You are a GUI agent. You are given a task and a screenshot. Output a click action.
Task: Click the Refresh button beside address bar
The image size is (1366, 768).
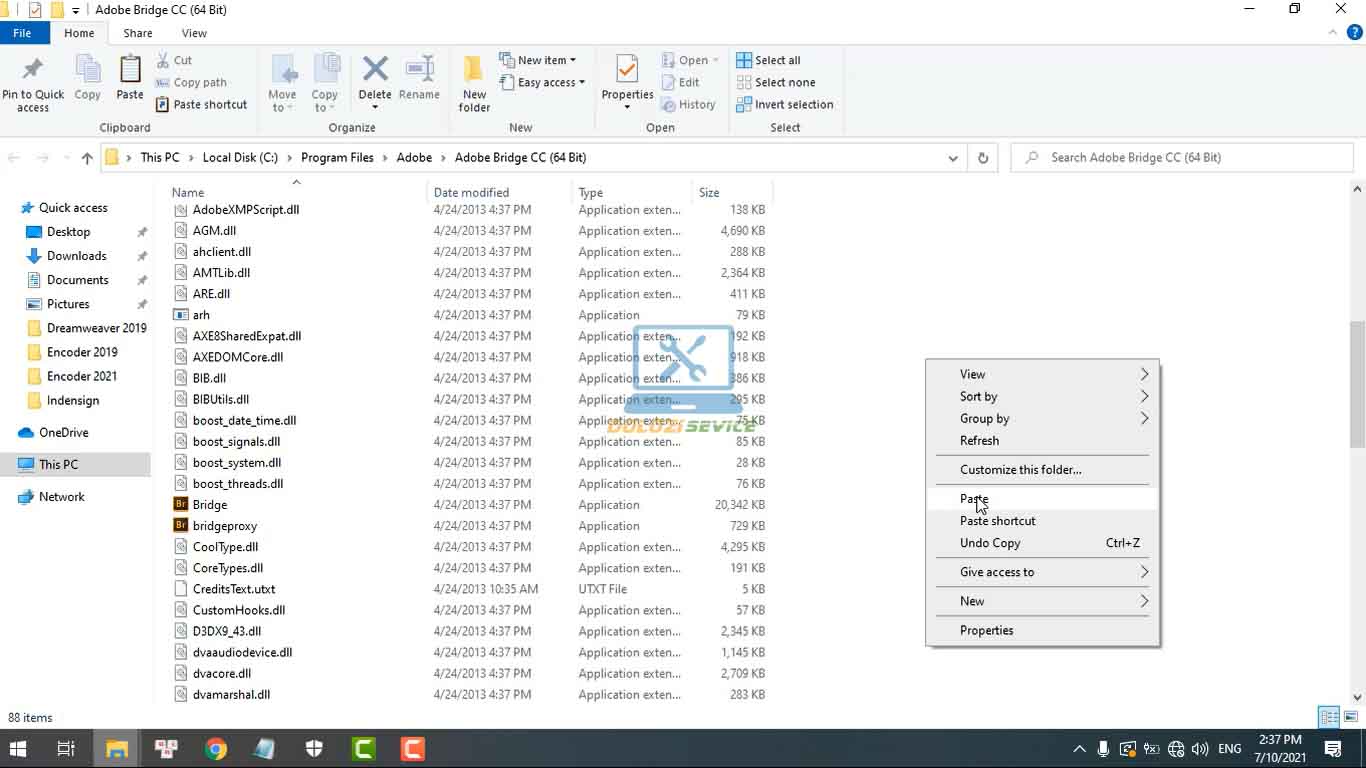tap(983, 158)
